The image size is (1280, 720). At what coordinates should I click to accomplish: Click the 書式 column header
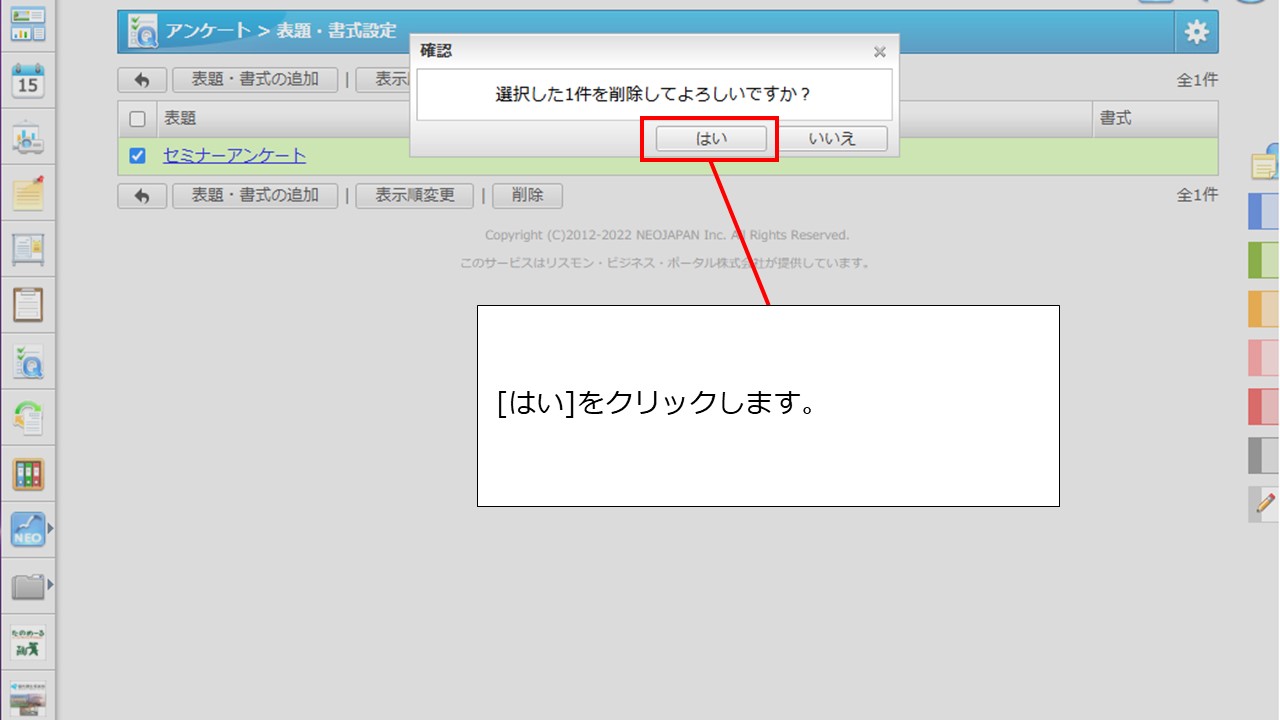click(1116, 119)
